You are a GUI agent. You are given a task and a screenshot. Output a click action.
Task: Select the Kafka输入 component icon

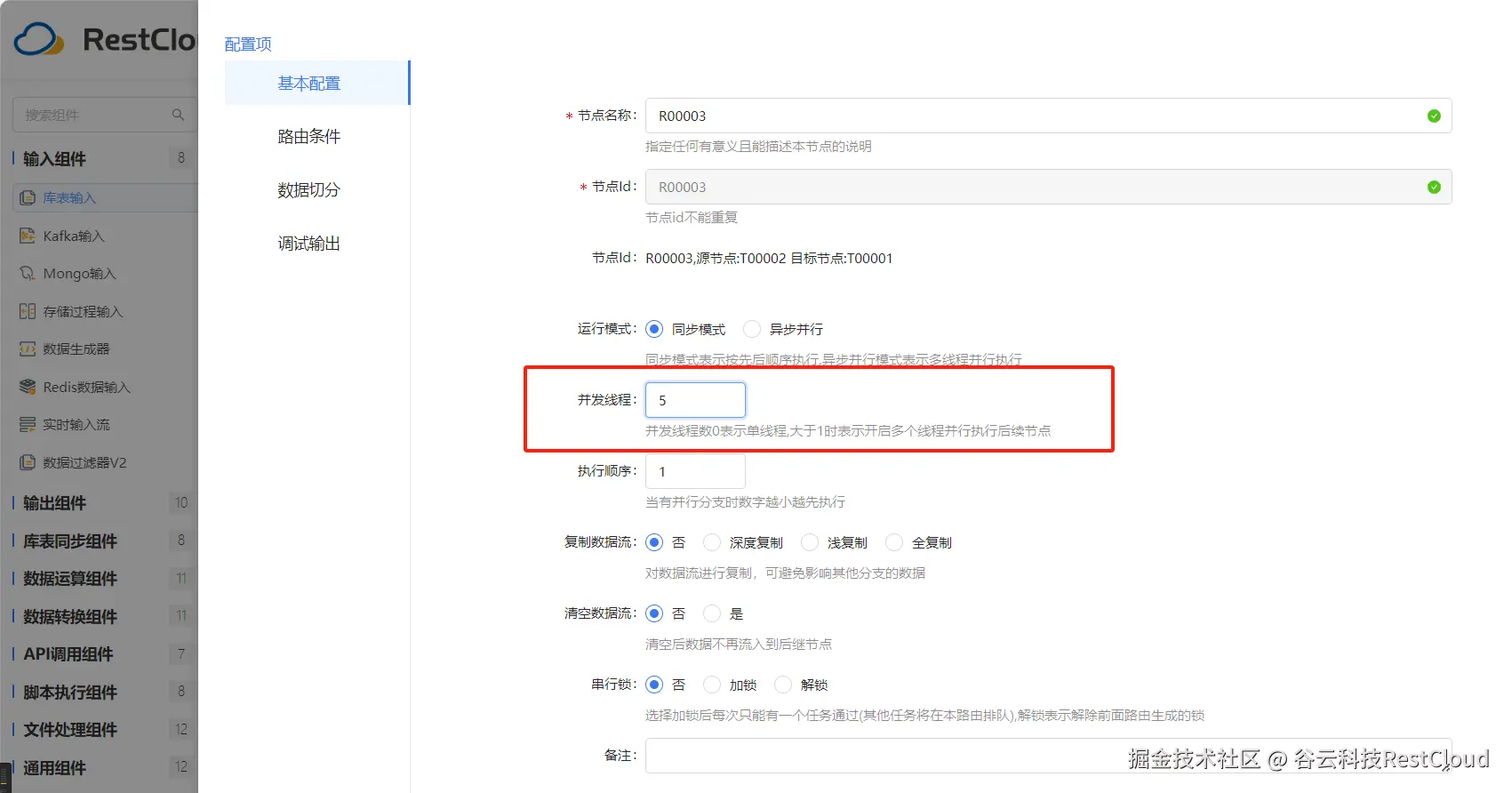coord(28,236)
